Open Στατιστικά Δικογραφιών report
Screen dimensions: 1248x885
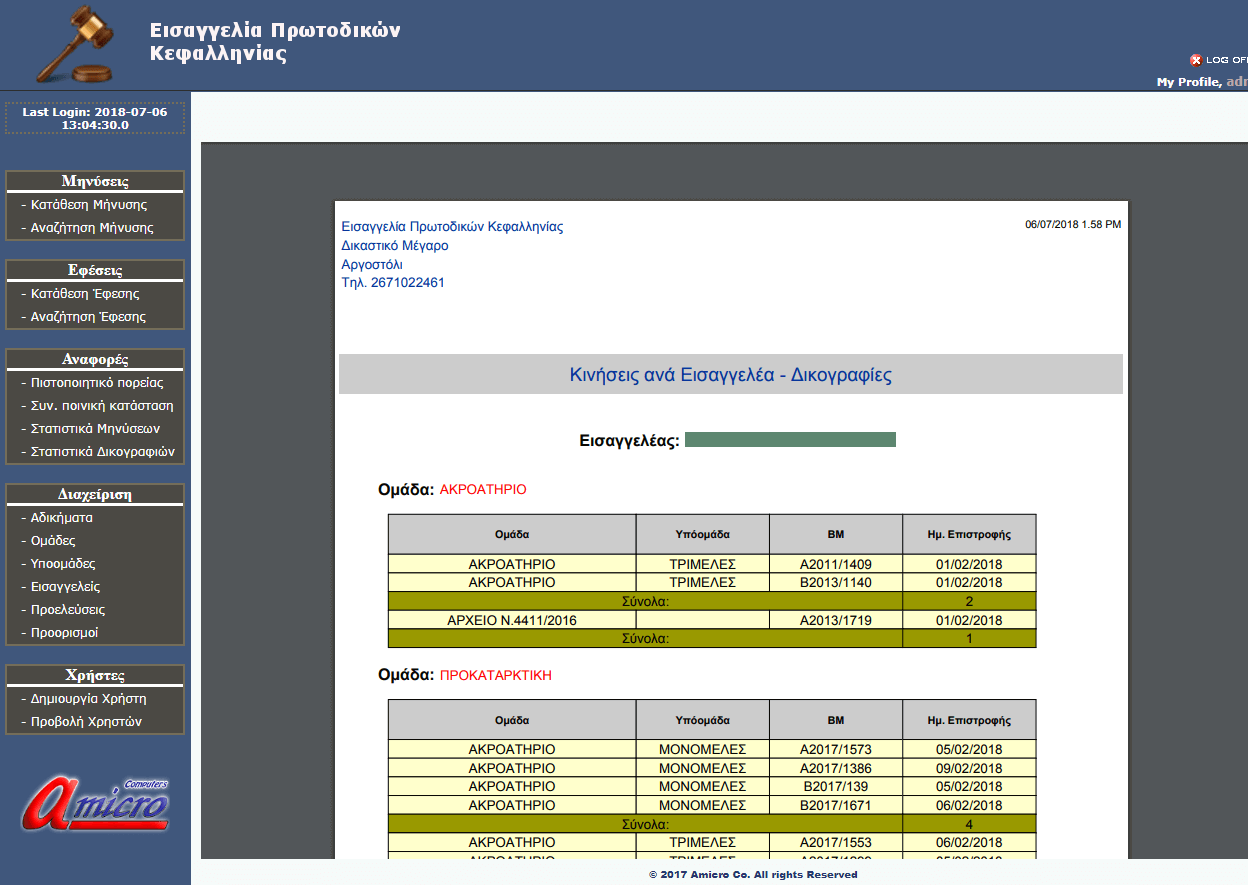click(102, 452)
